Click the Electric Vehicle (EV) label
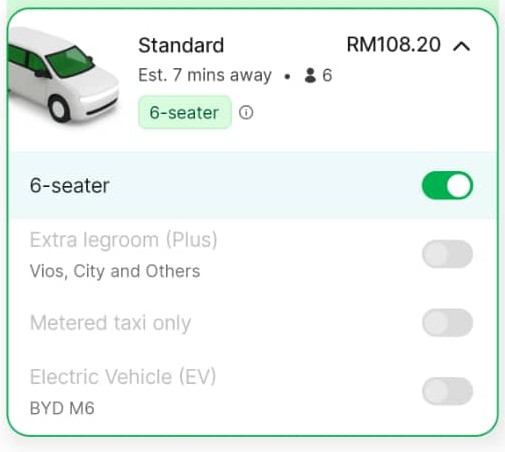This screenshot has height=452, width=505. [123, 377]
